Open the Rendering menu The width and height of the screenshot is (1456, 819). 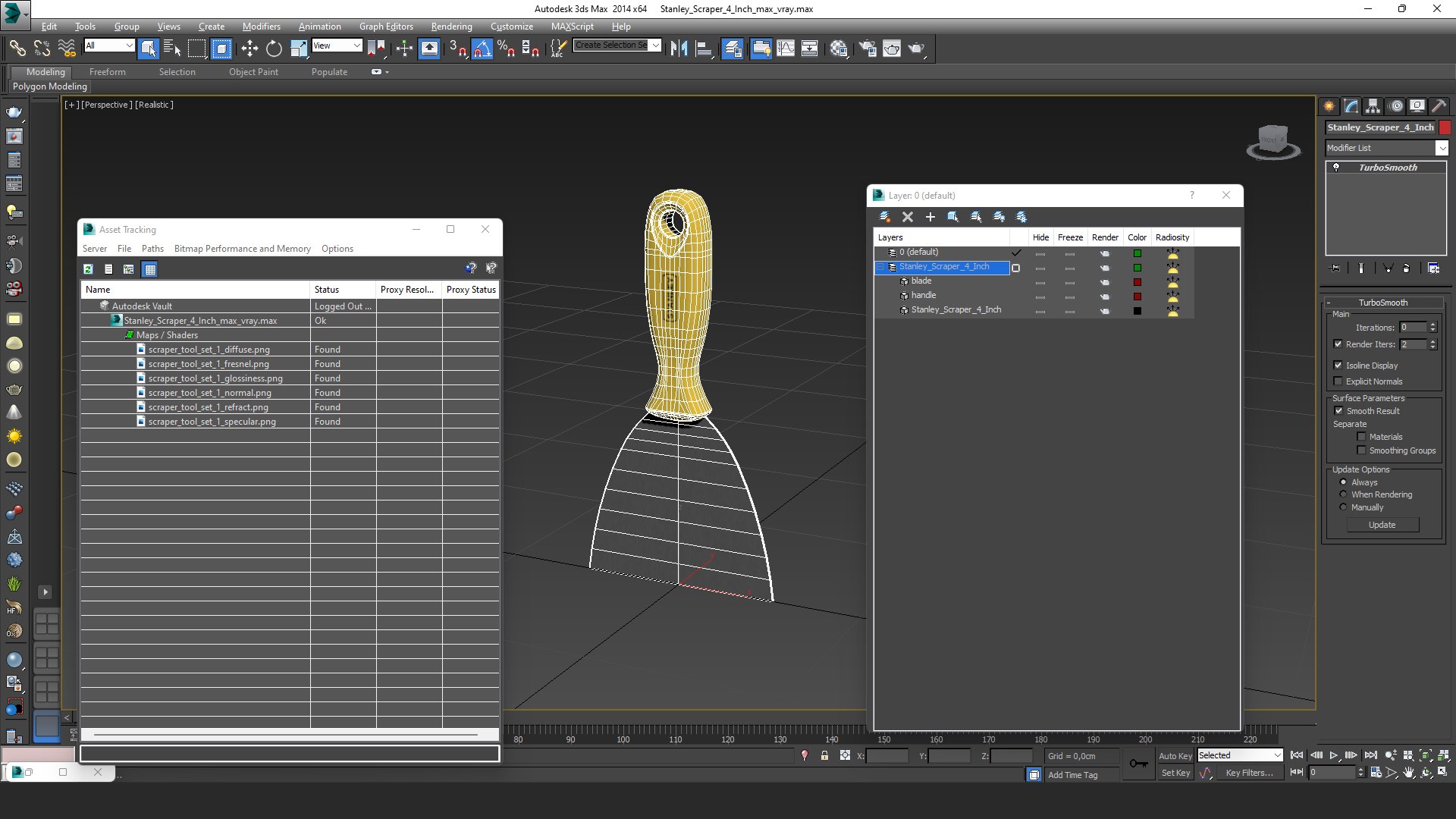pyautogui.click(x=451, y=26)
